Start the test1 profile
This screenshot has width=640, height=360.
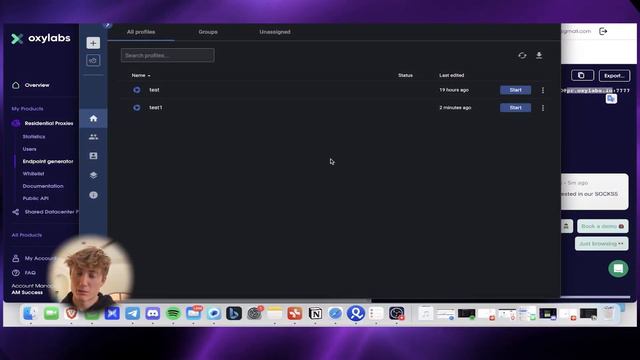(x=516, y=108)
